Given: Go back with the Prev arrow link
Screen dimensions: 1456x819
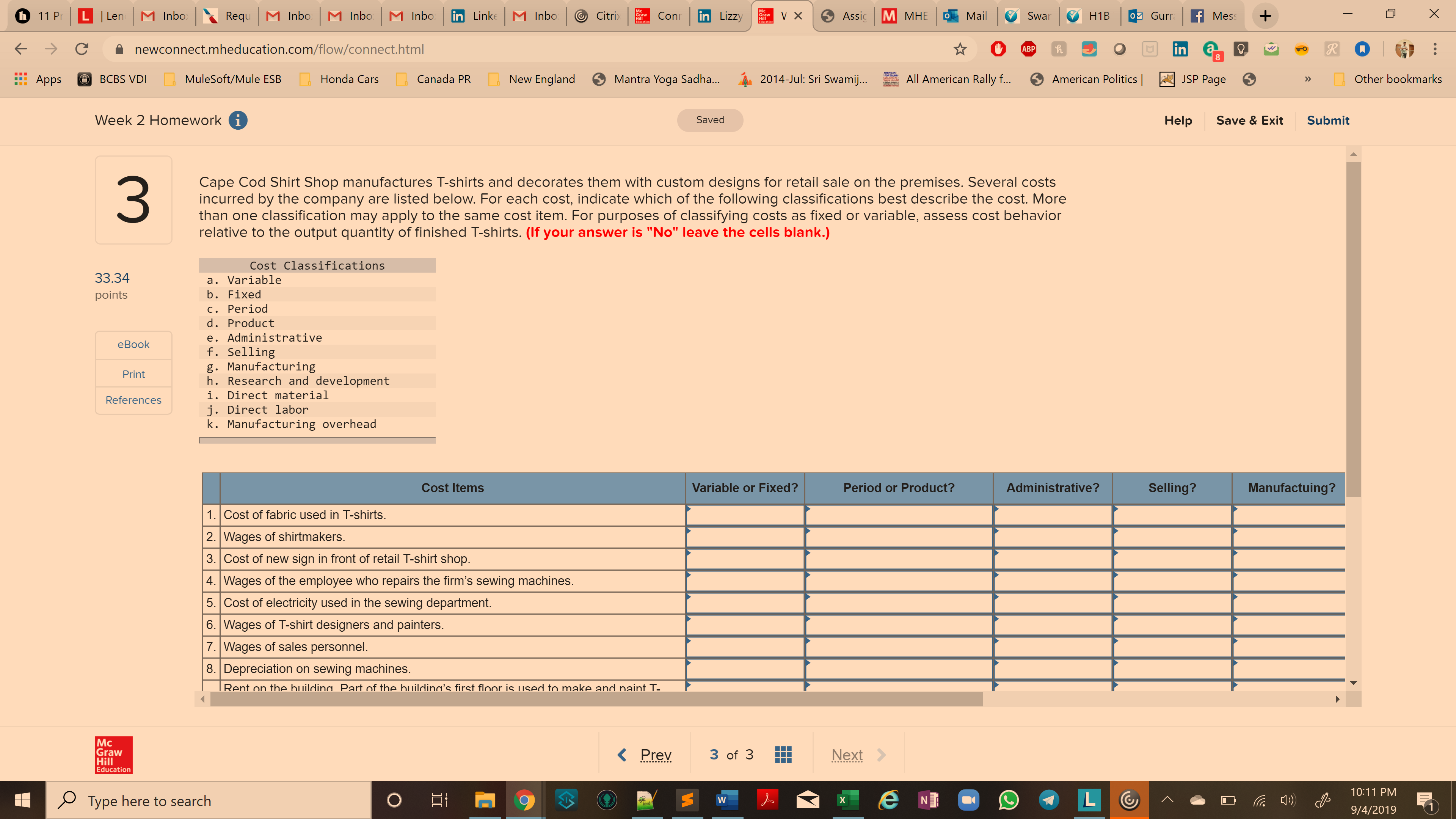Looking at the screenshot, I should pos(644,755).
